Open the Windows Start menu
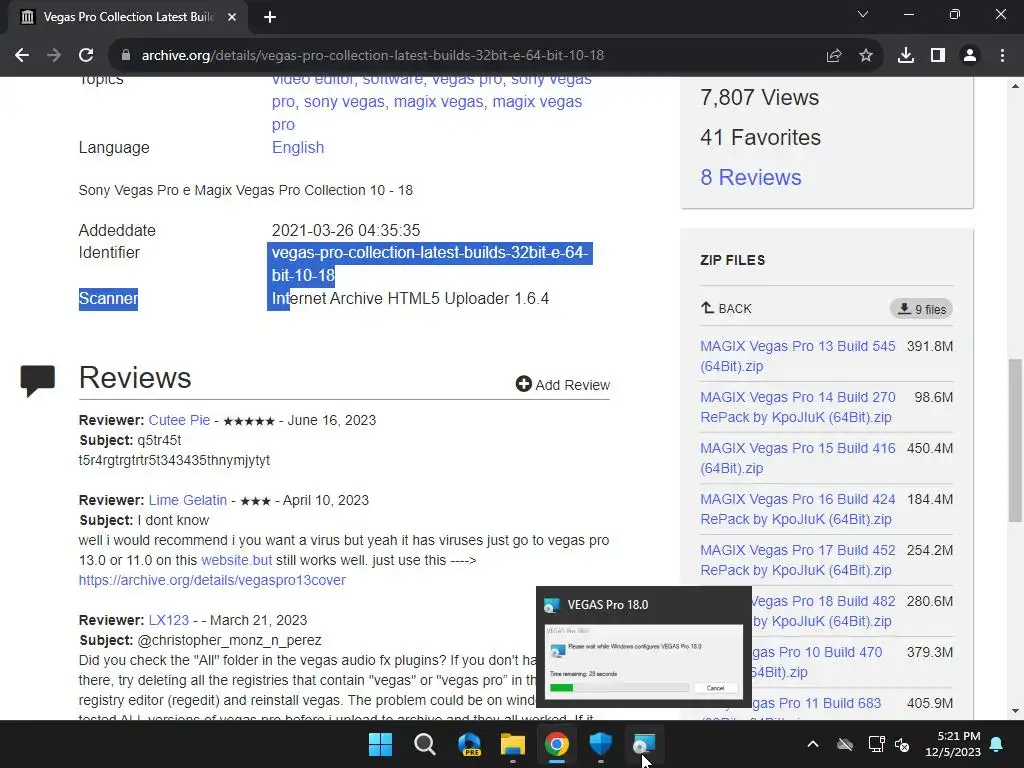 380,744
